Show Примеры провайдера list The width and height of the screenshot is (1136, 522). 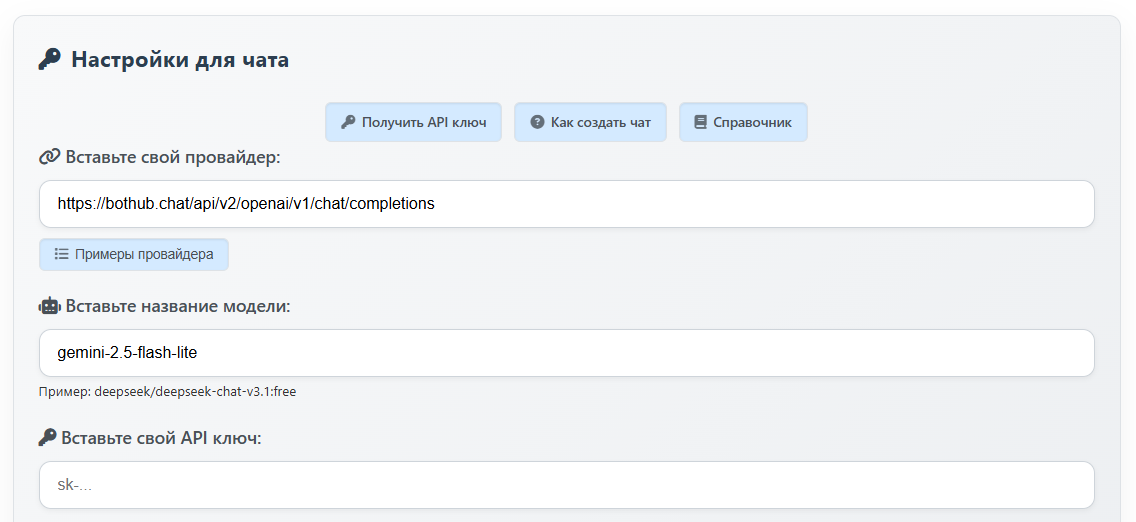point(134,254)
